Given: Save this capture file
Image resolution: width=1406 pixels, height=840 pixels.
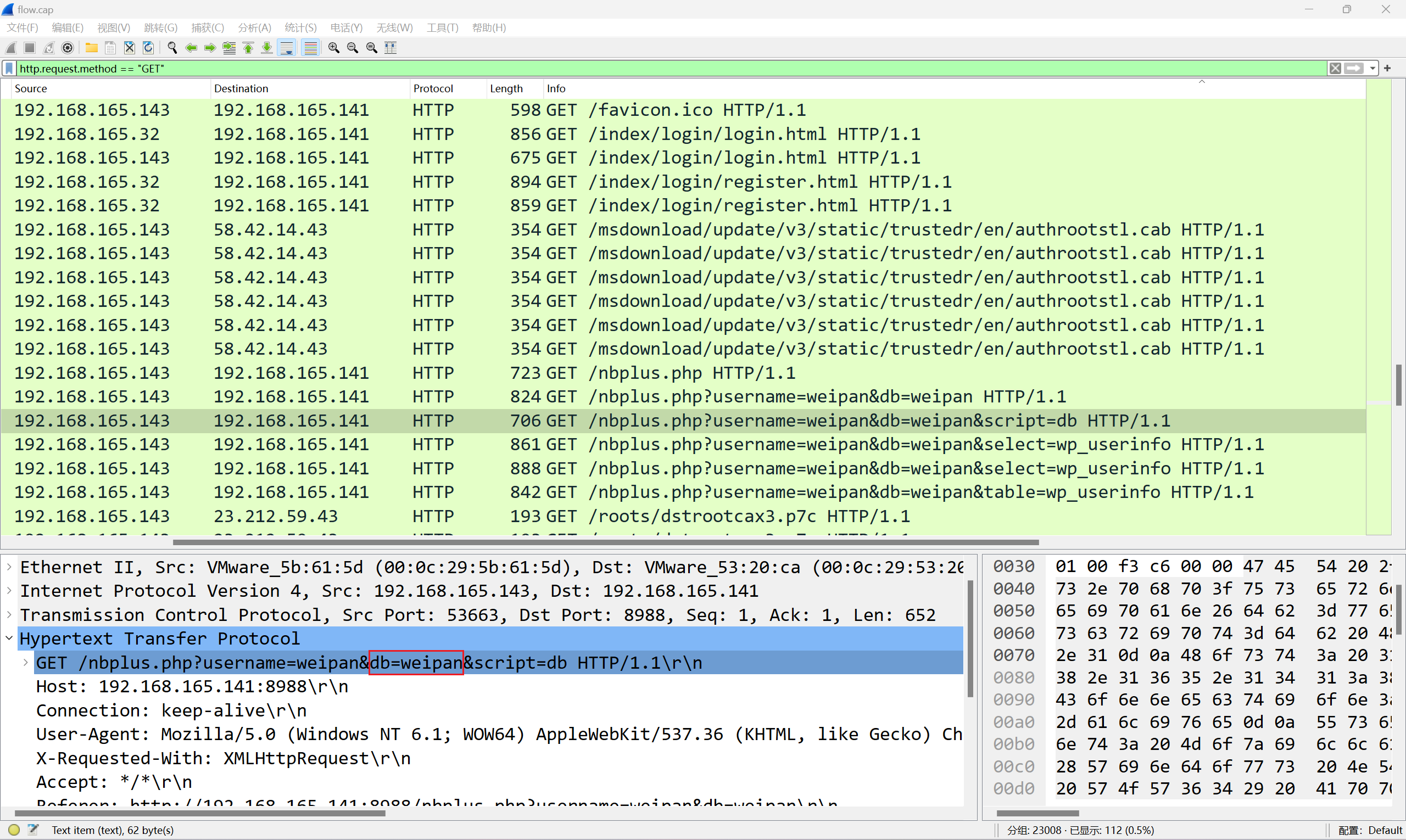Looking at the screenshot, I should (110, 48).
